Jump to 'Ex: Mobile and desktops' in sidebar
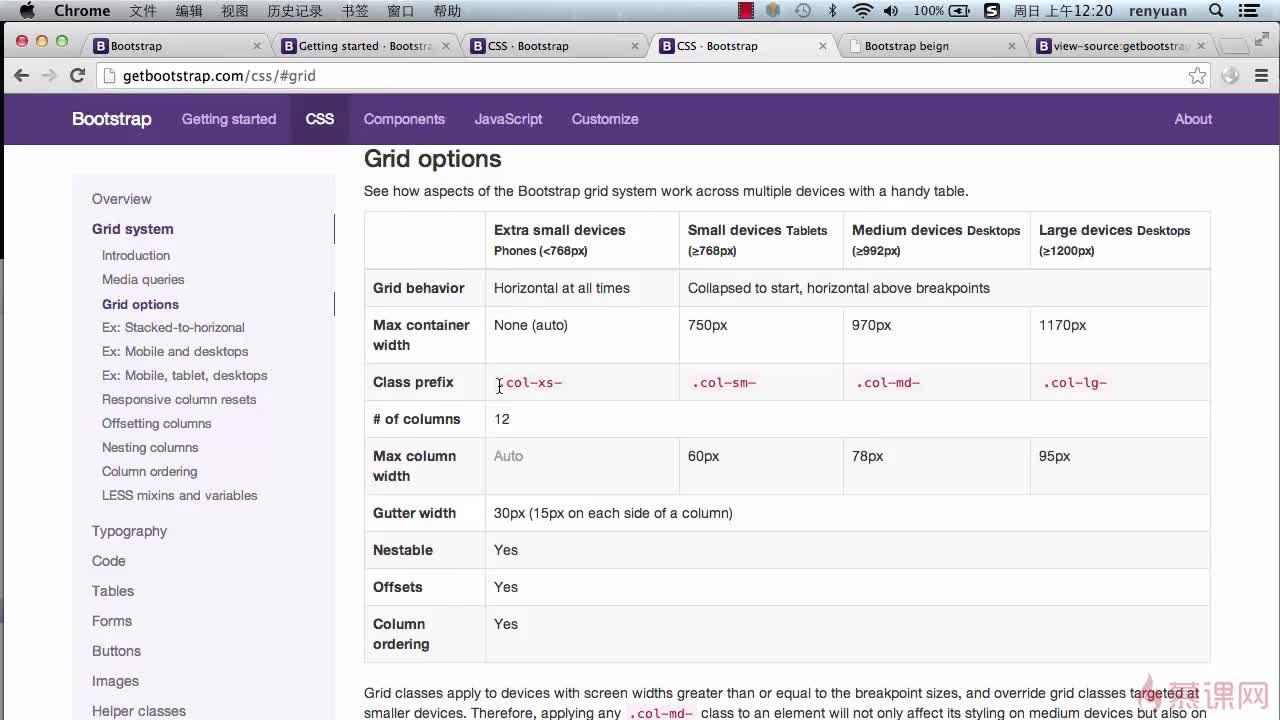This screenshot has width=1280, height=720. click(175, 351)
